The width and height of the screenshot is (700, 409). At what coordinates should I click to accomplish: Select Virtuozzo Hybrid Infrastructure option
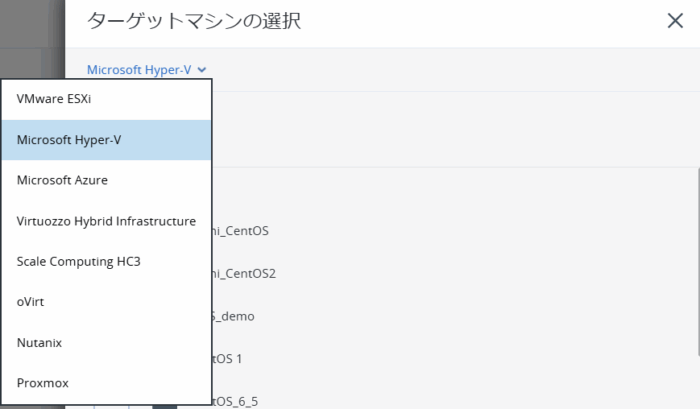pos(106,221)
